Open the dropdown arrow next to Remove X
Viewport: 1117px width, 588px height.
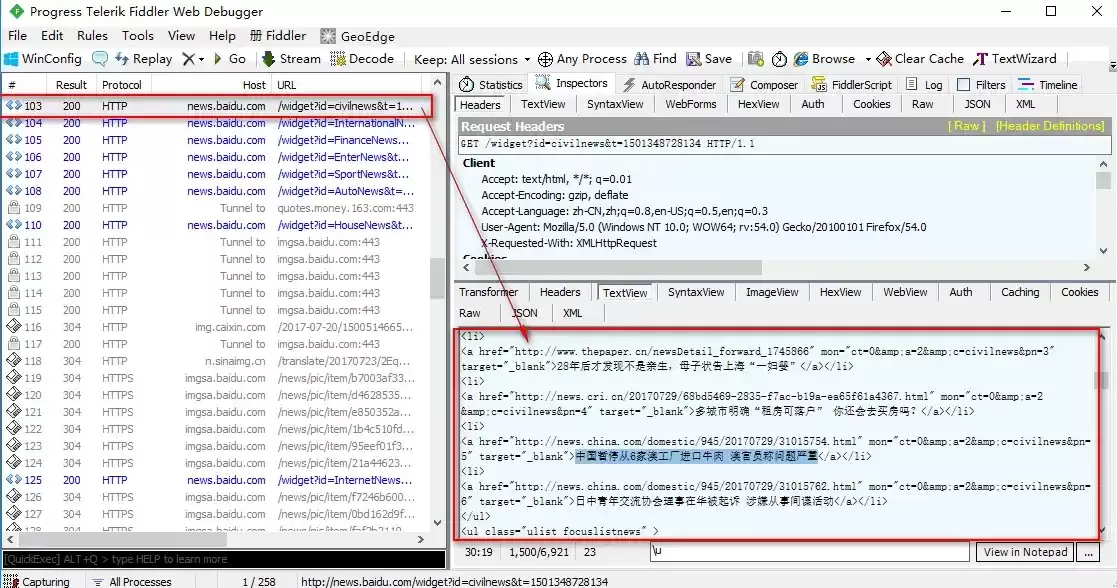tap(202, 59)
